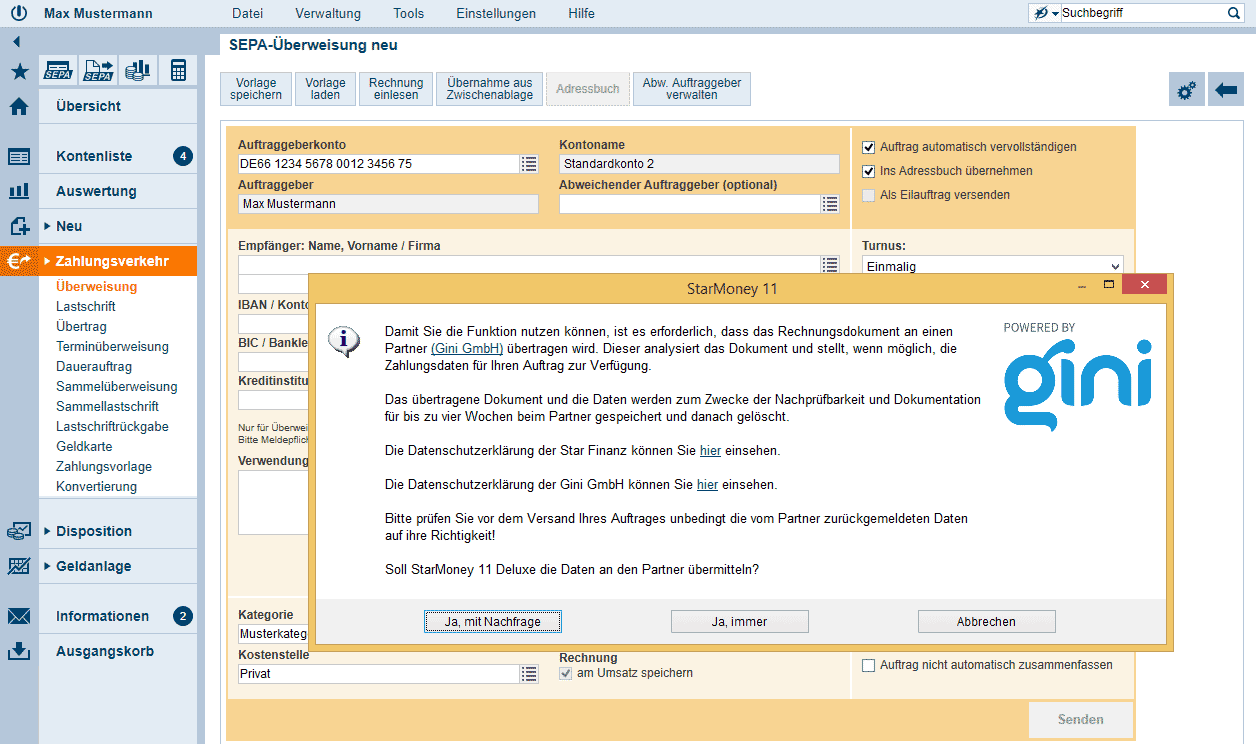Open the Gini GmbH partner link

click(467, 349)
